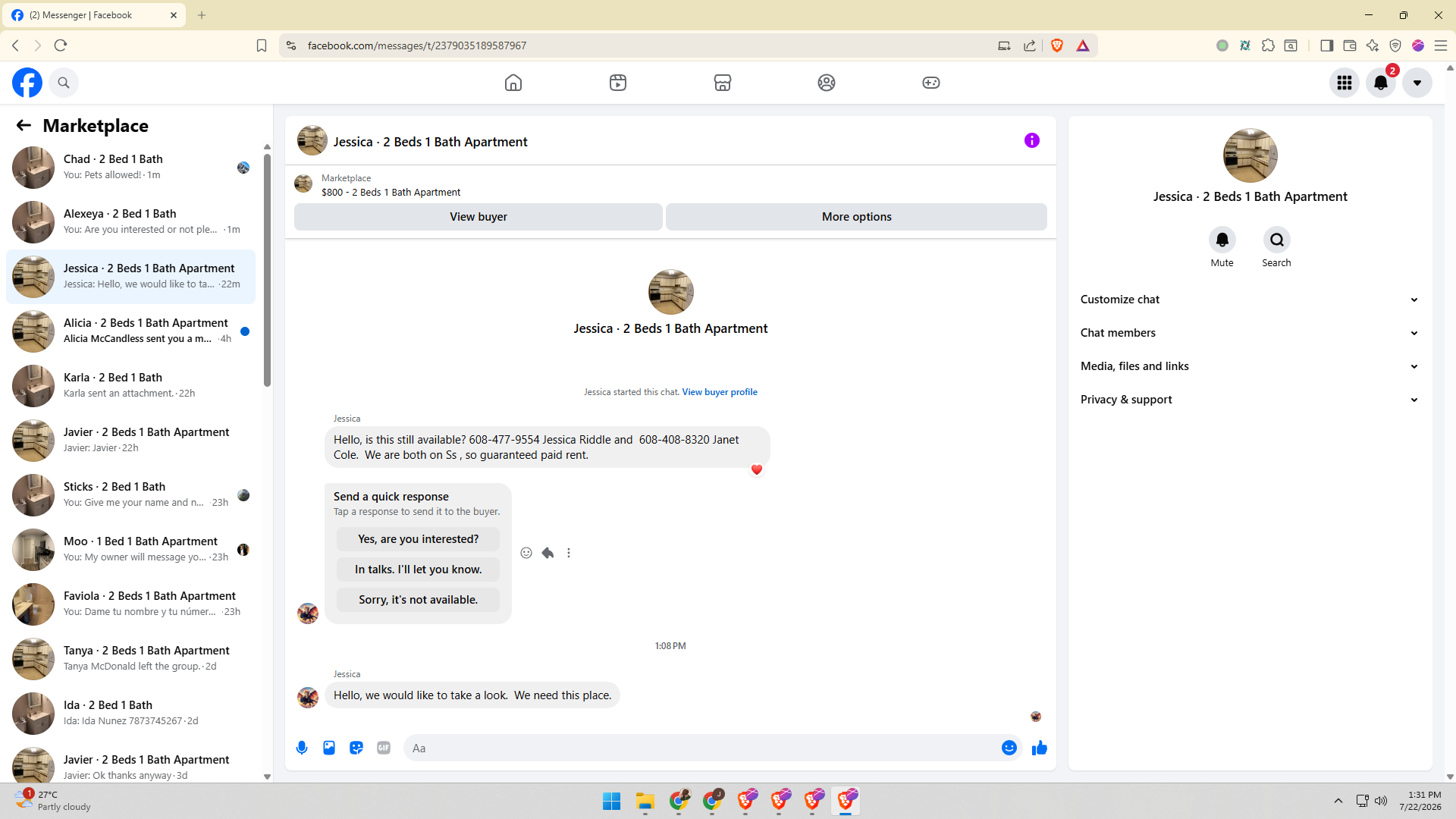This screenshot has width=1456, height=819.
Task: Bookmark this page in browser
Action: pos(262,45)
